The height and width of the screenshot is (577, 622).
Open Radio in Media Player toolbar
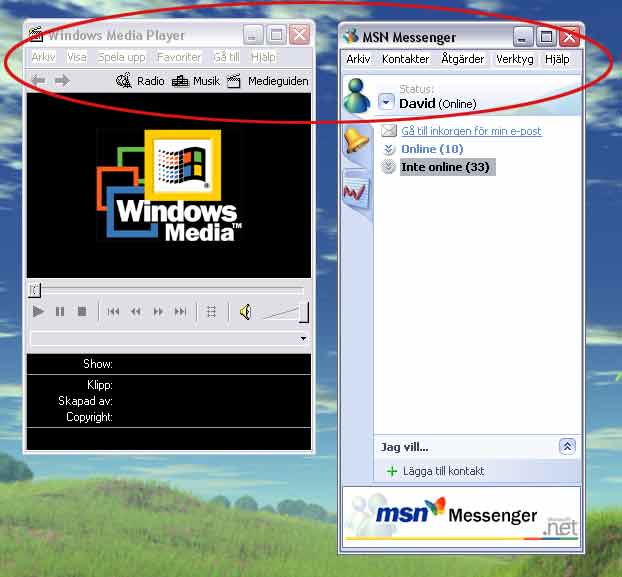(x=140, y=81)
